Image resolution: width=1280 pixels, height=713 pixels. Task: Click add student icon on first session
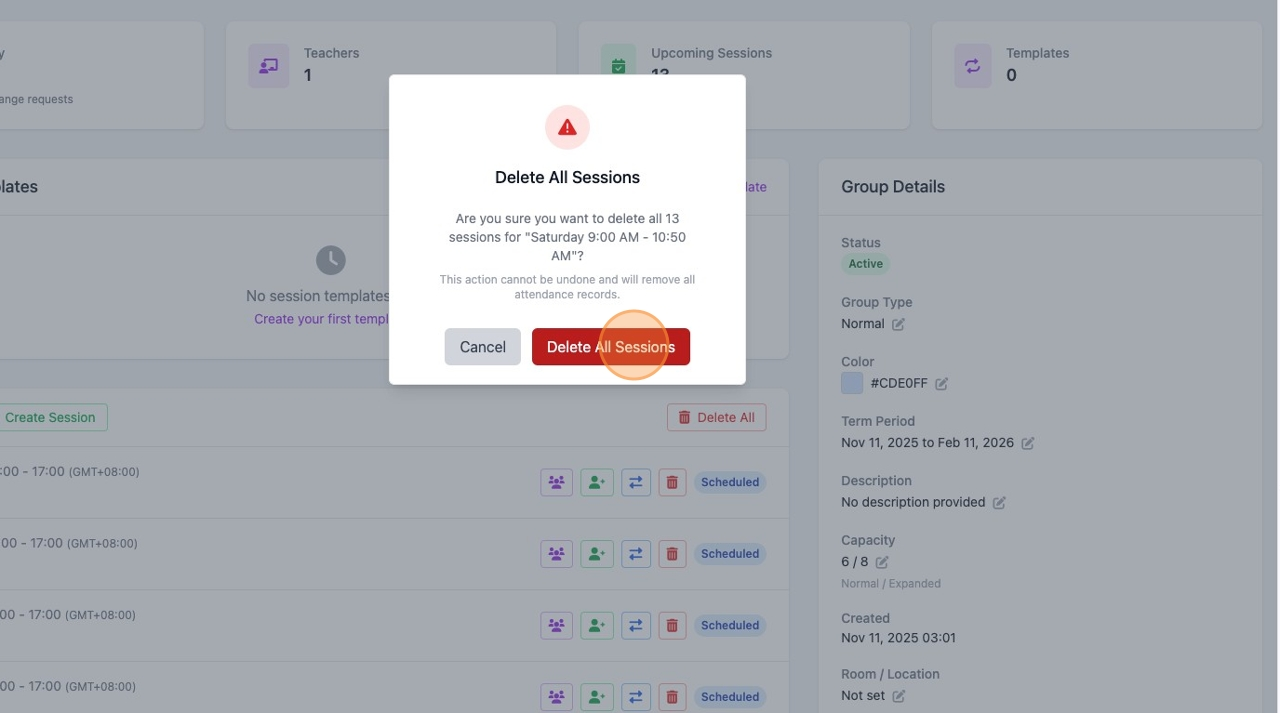tap(597, 482)
